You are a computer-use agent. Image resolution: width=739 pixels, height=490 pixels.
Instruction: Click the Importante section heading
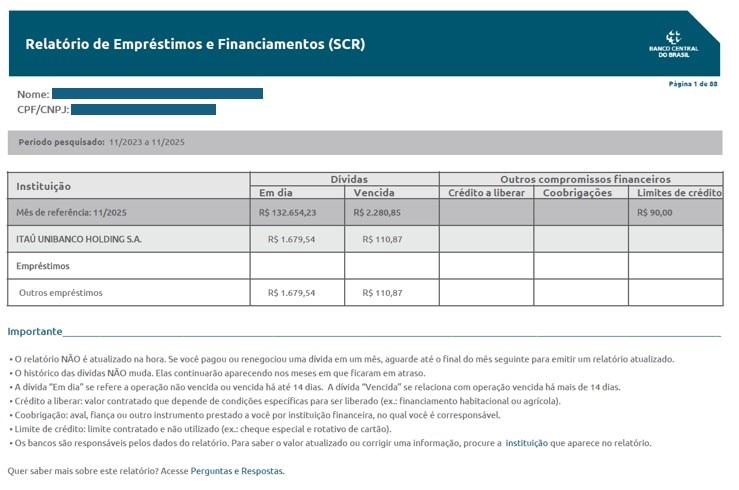point(35,331)
